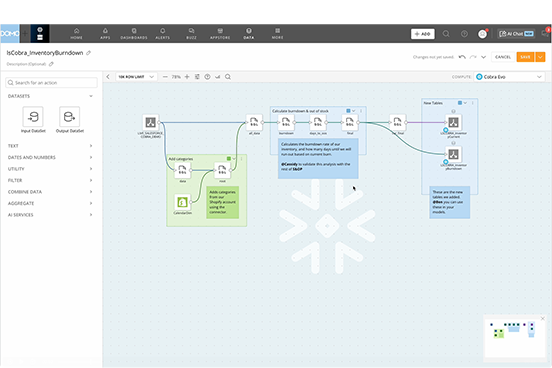Select the data SQL node in green group
Screen dimensions: 552x368
click(182, 170)
